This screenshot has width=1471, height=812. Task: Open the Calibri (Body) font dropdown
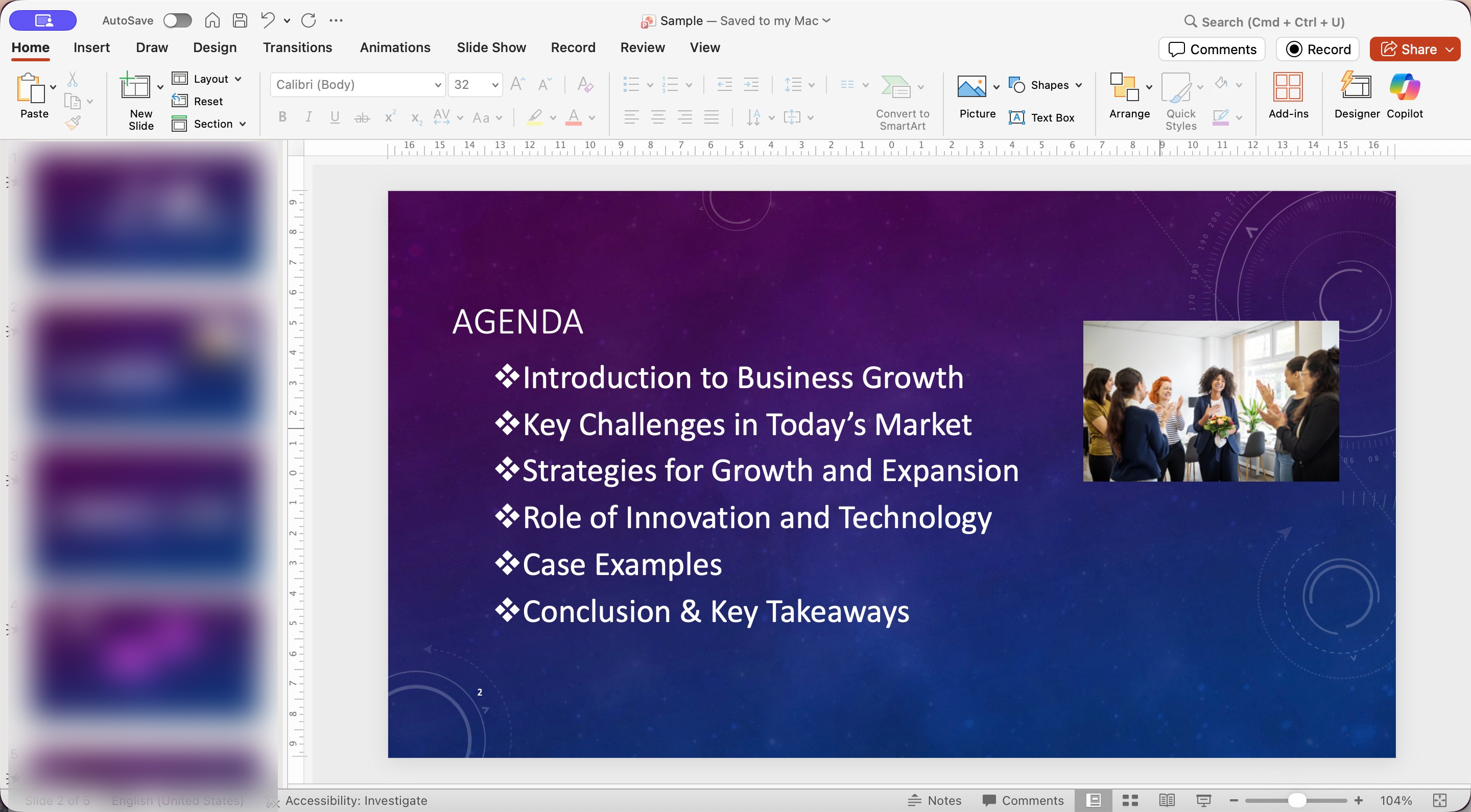437,85
